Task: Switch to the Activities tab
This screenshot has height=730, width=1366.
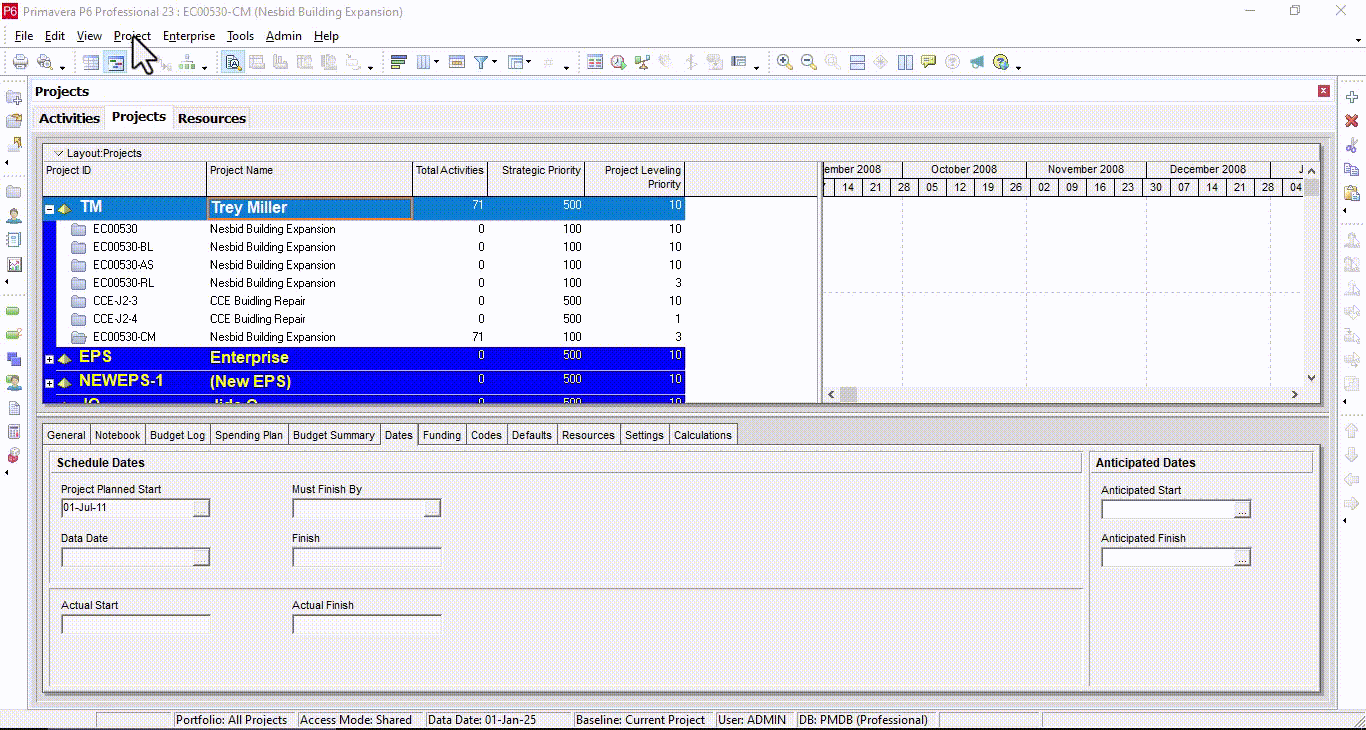Action: tap(69, 118)
